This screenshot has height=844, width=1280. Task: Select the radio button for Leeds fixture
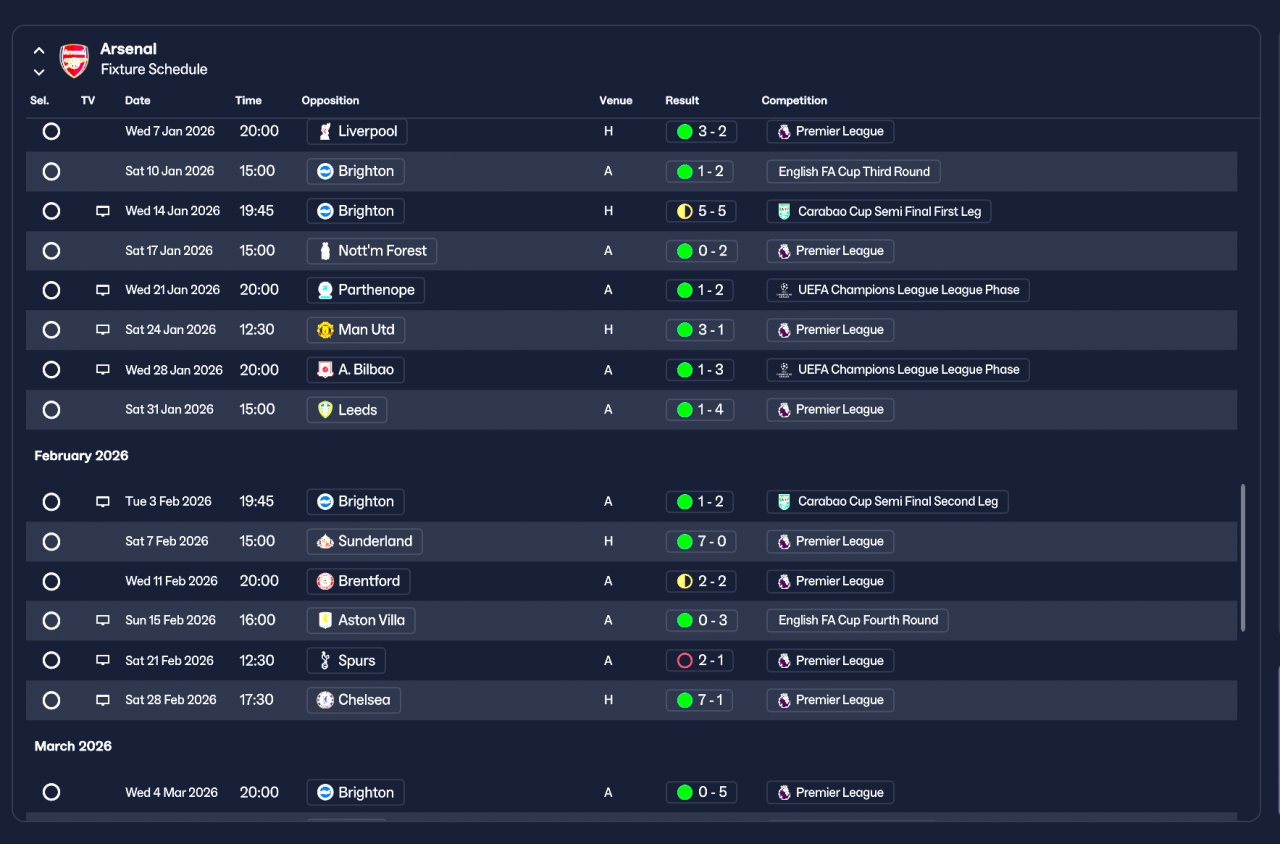52,410
